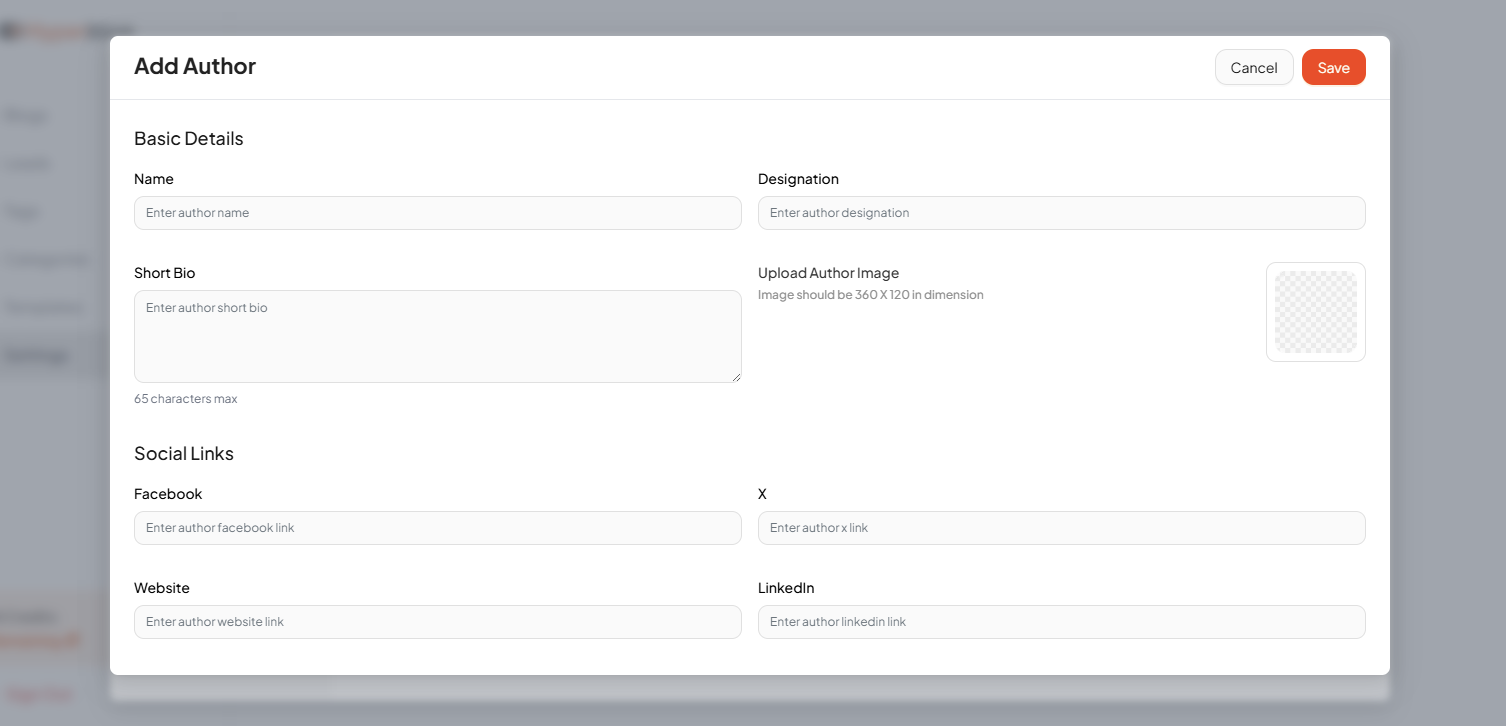Click the Social Links section heading
The image size is (1506, 726).
pos(184,453)
